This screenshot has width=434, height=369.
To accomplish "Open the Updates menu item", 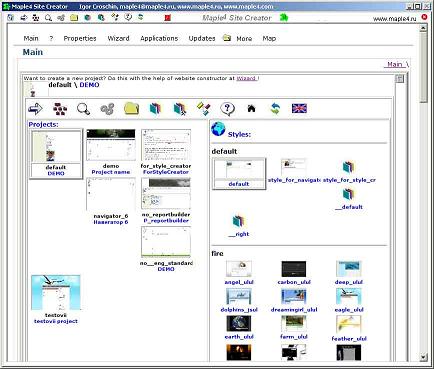I will click(x=202, y=38).
